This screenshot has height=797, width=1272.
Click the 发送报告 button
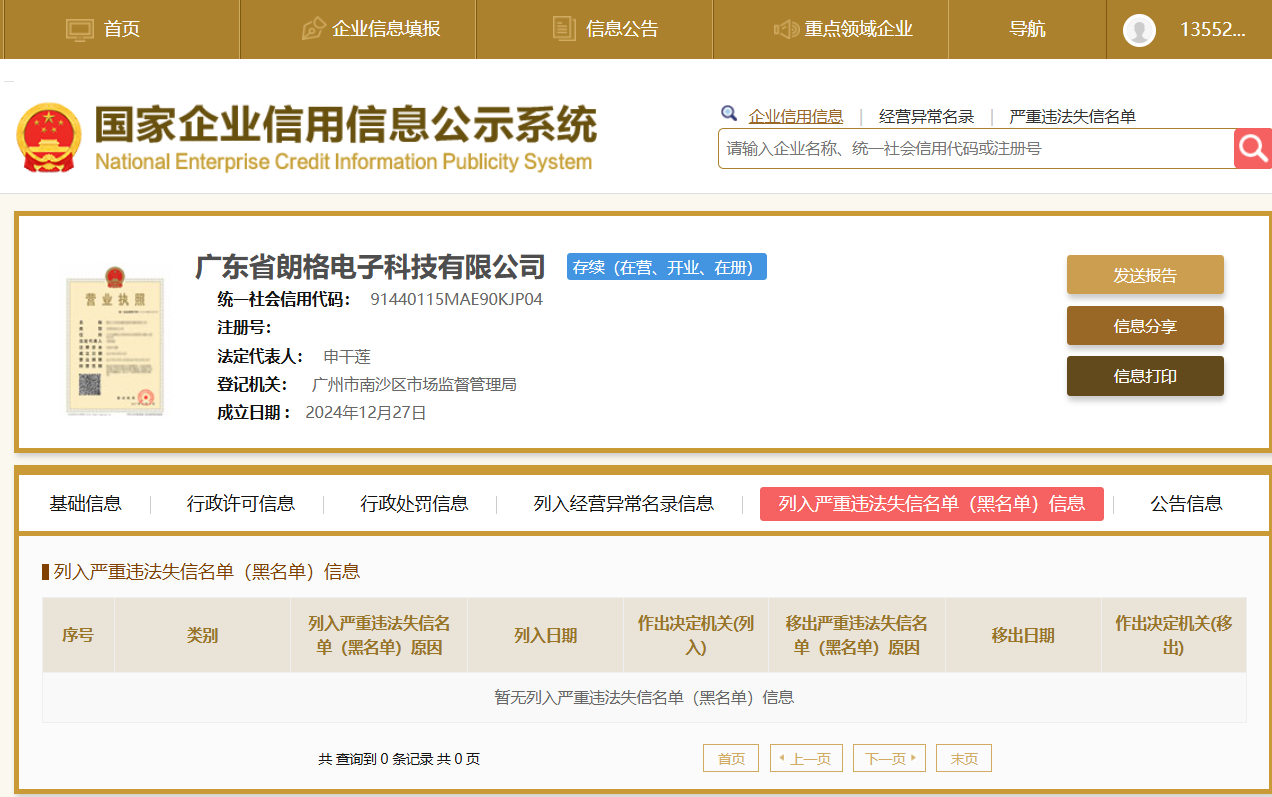click(x=1145, y=275)
